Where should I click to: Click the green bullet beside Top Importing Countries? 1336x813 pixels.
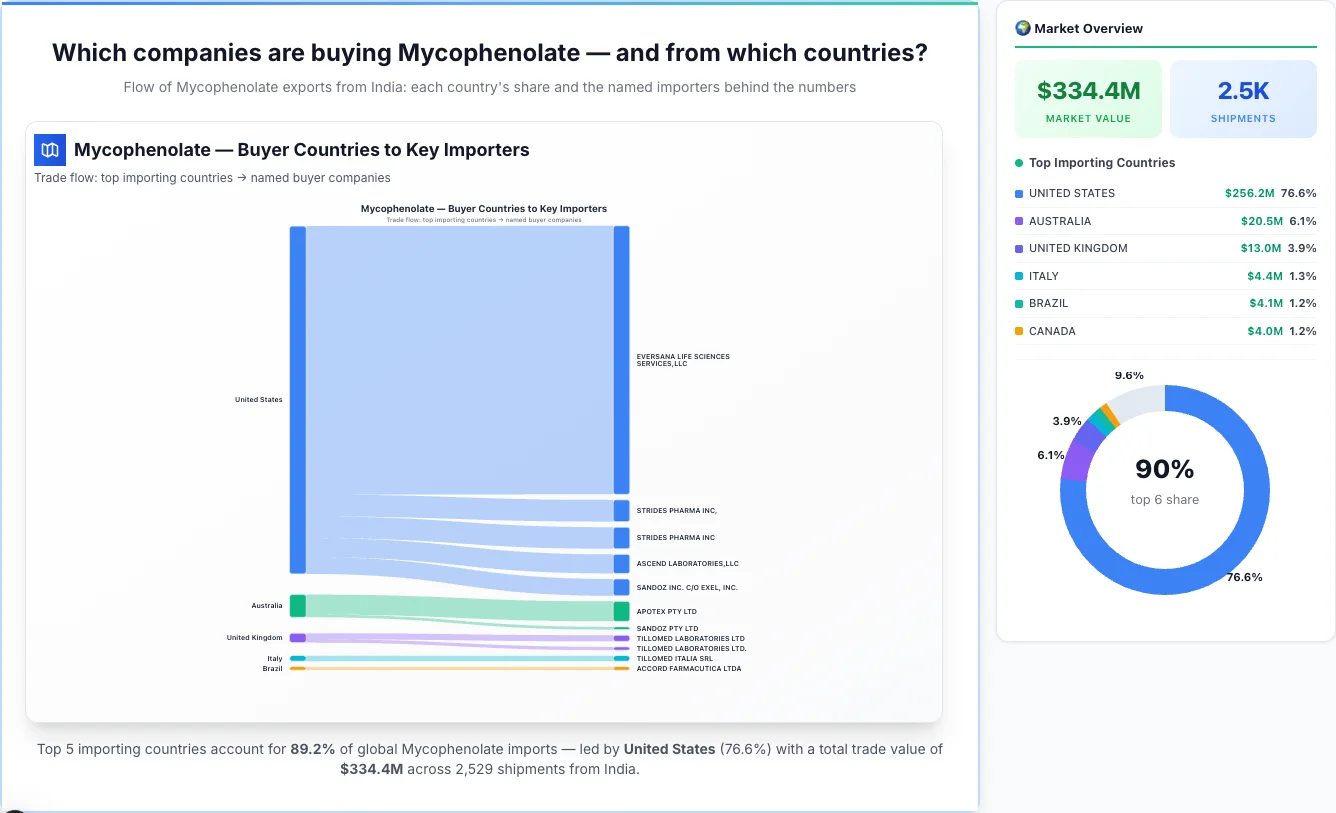(1018, 162)
